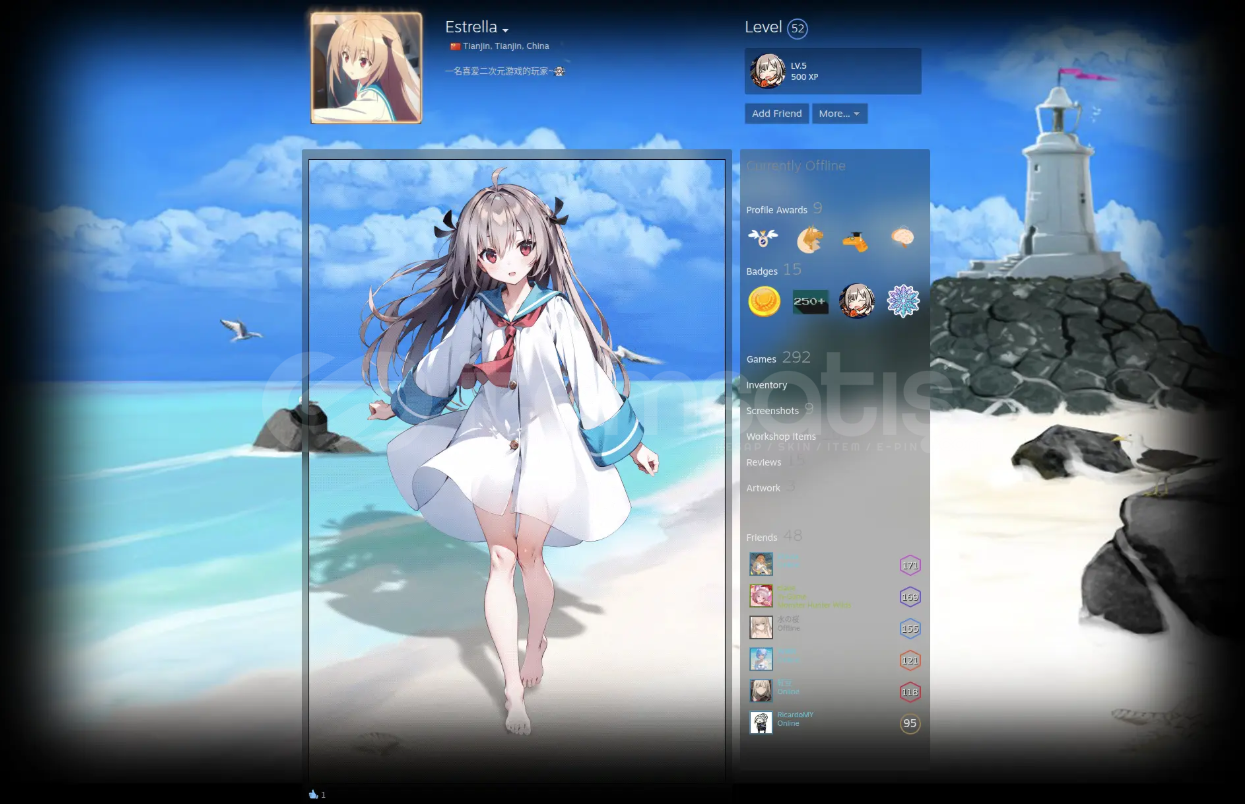The height and width of the screenshot is (804, 1245).
Task: Click the Tianjin, Tianjin, China location text
Action: [x=506, y=46]
